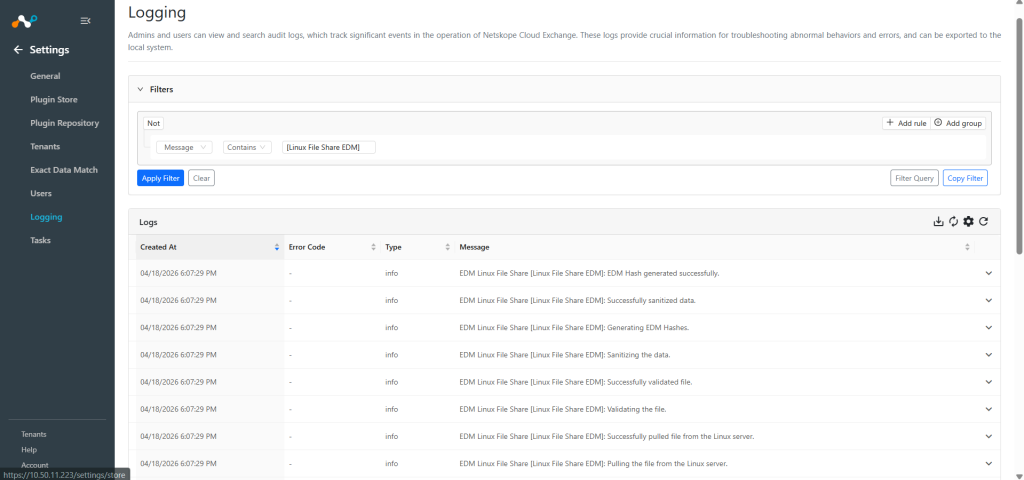Screen dimensions: 1024x480
Task: Click the Error Code column header
Action: (x=332, y=248)
